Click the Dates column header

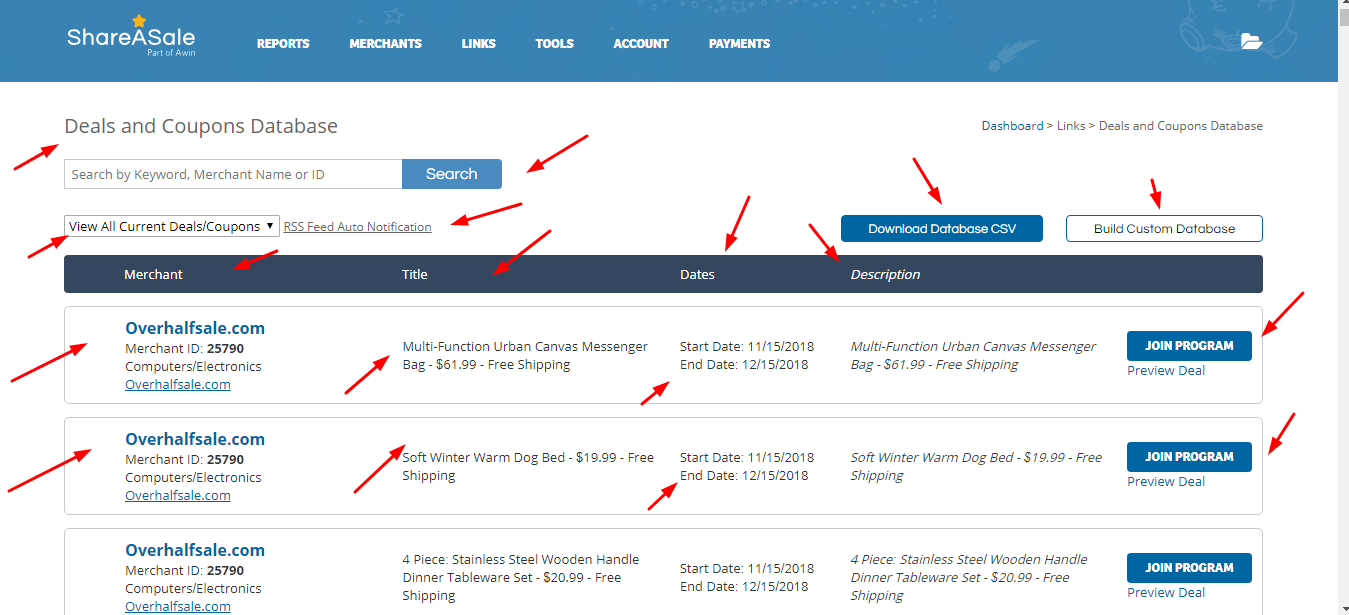tap(697, 274)
